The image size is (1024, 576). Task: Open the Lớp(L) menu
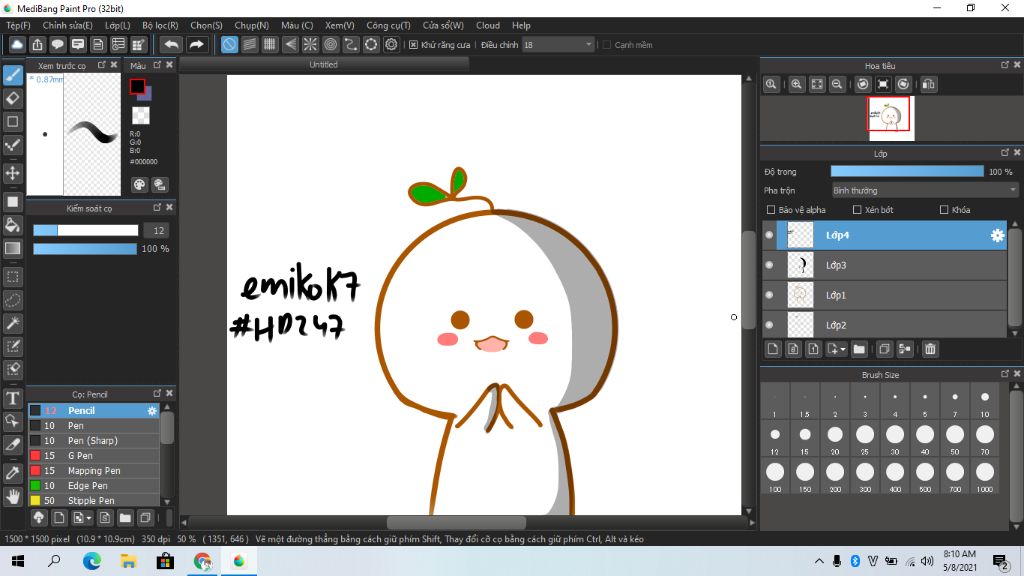[118, 25]
